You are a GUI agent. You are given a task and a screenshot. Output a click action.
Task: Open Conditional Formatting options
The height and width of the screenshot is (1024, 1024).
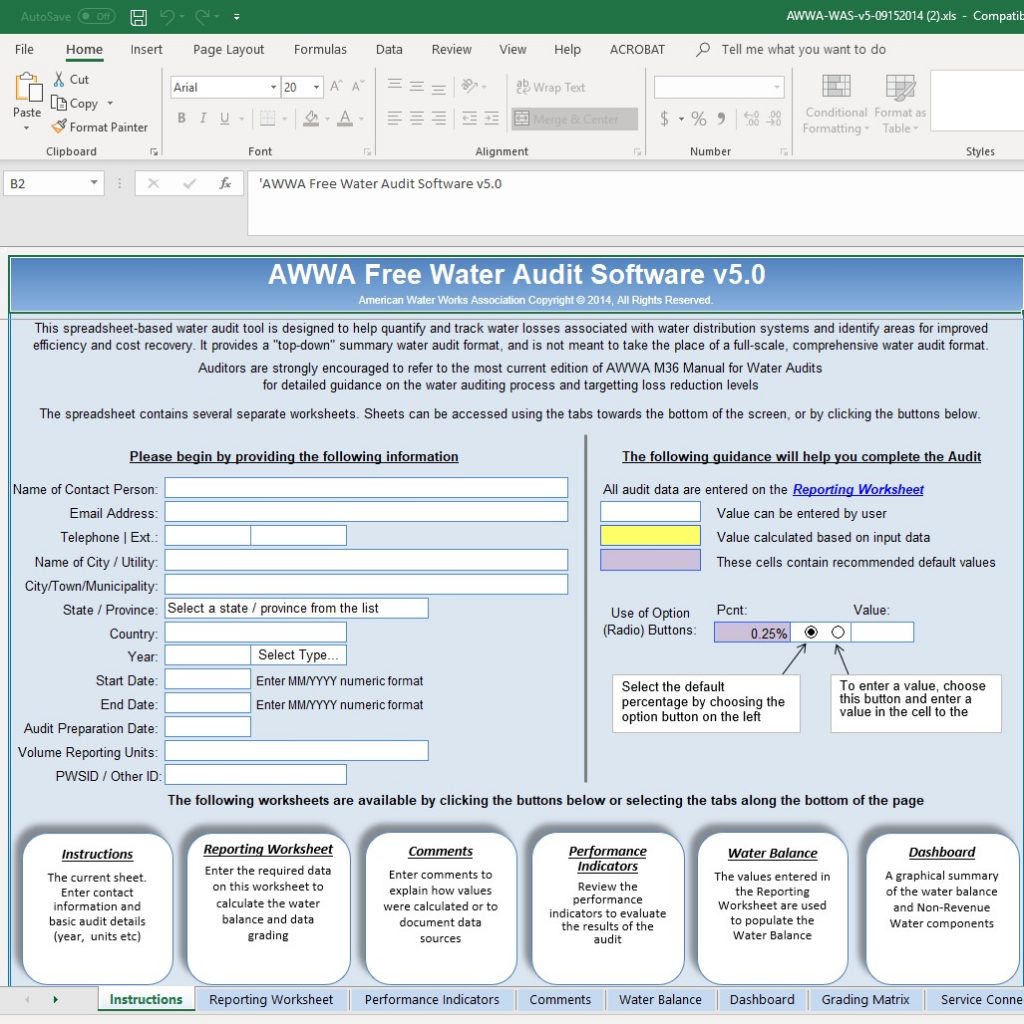point(836,105)
